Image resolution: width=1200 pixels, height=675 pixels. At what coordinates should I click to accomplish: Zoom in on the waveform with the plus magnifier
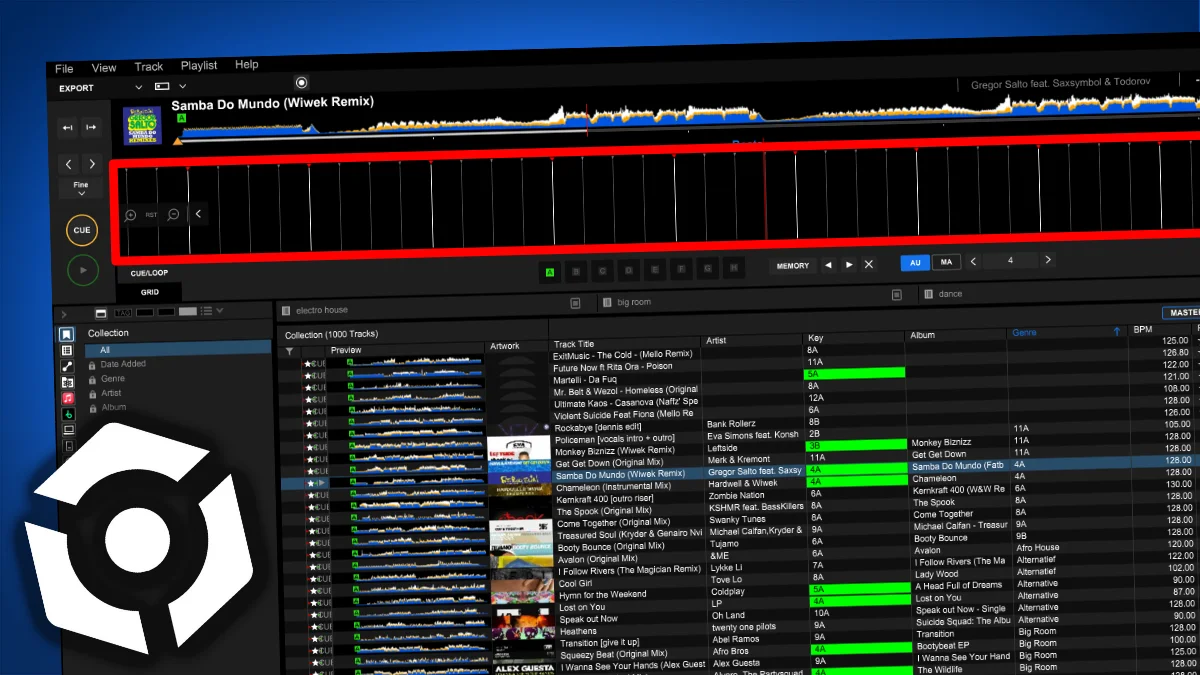tap(130, 215)
